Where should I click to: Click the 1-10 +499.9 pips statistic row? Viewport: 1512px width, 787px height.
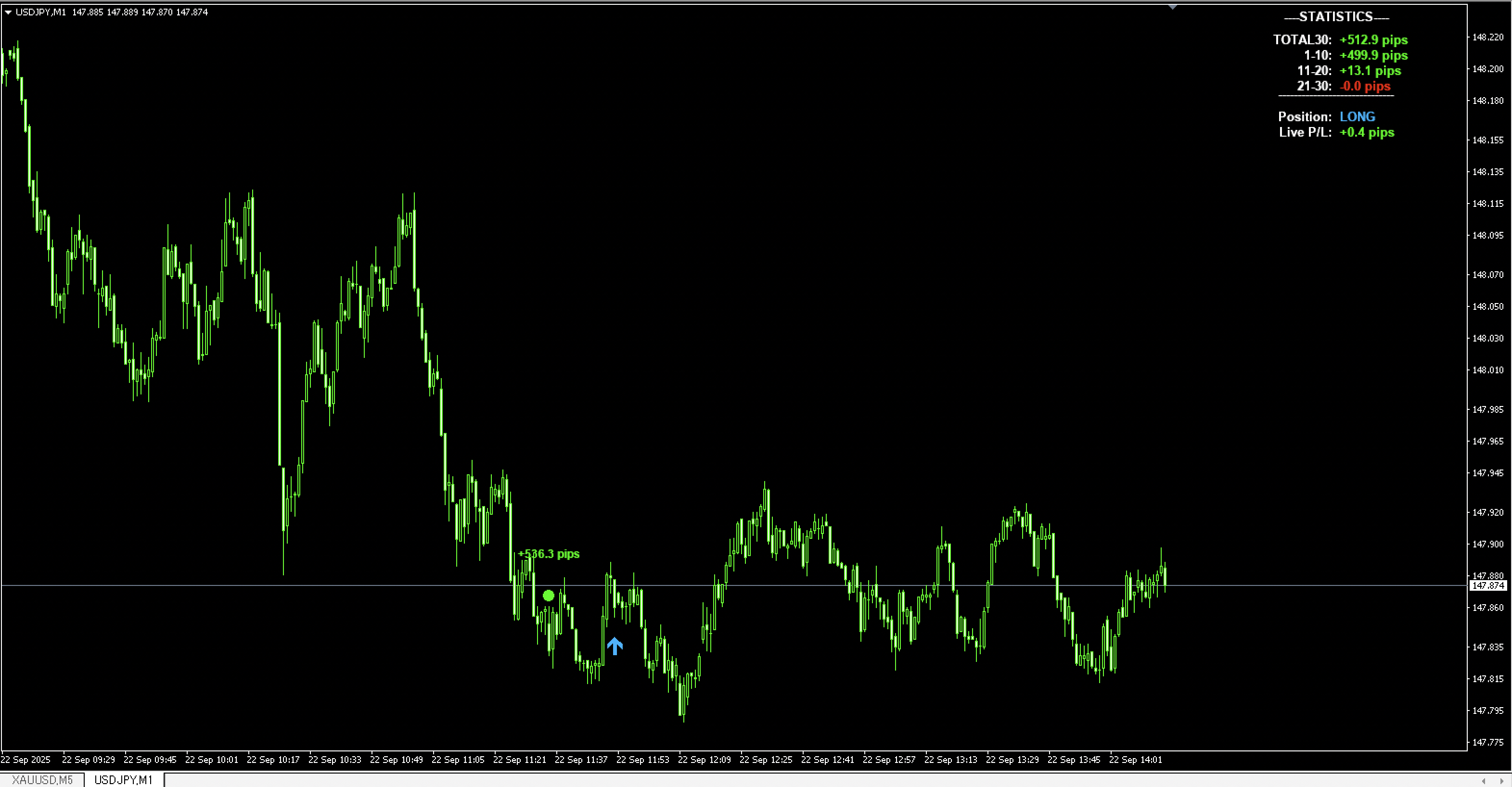pyautogui.click(x=1373, y=55)
